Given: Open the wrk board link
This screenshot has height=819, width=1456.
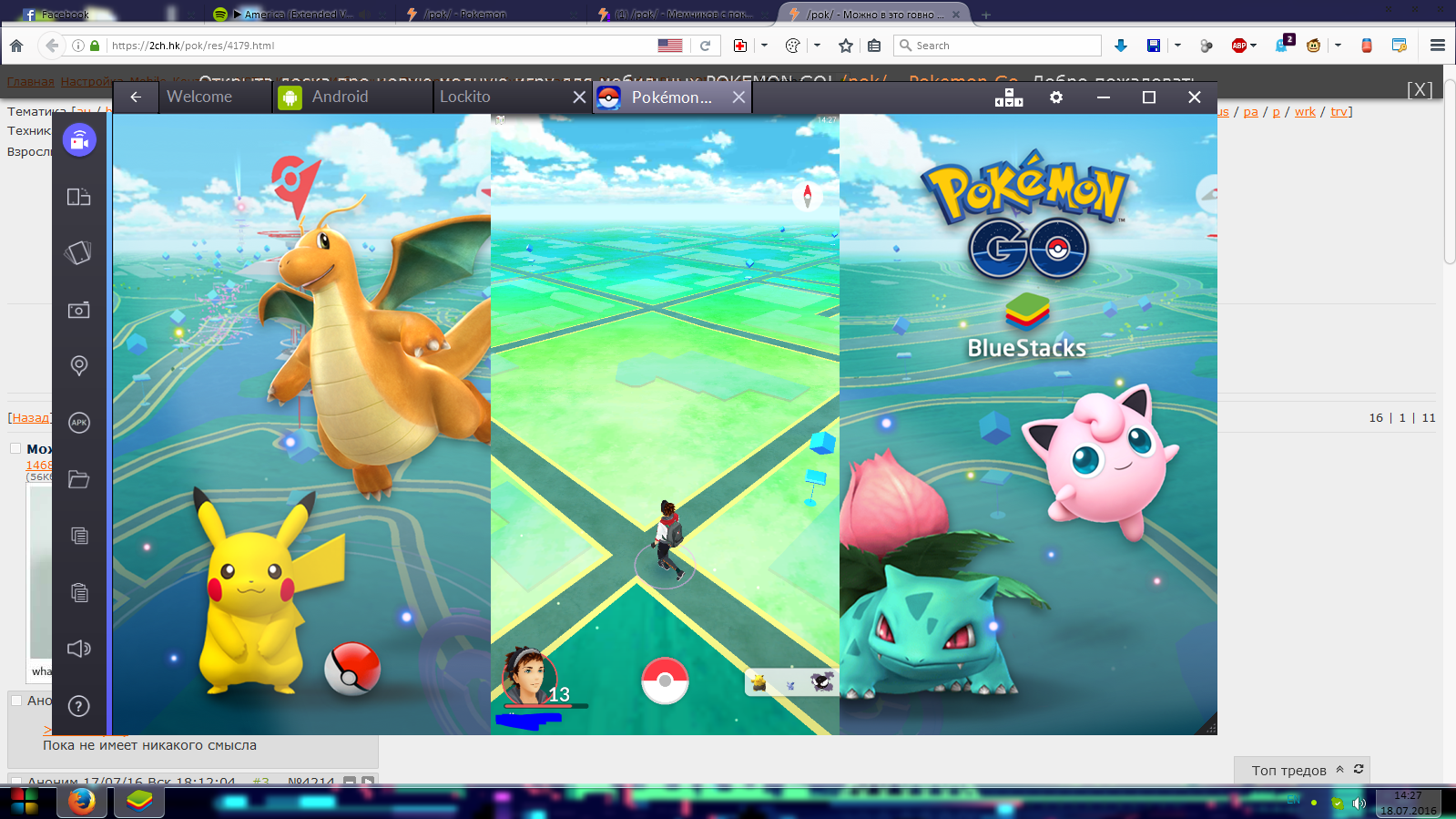Looking at the screenshot, I should pyautogui.click(x=1305, y=112).
